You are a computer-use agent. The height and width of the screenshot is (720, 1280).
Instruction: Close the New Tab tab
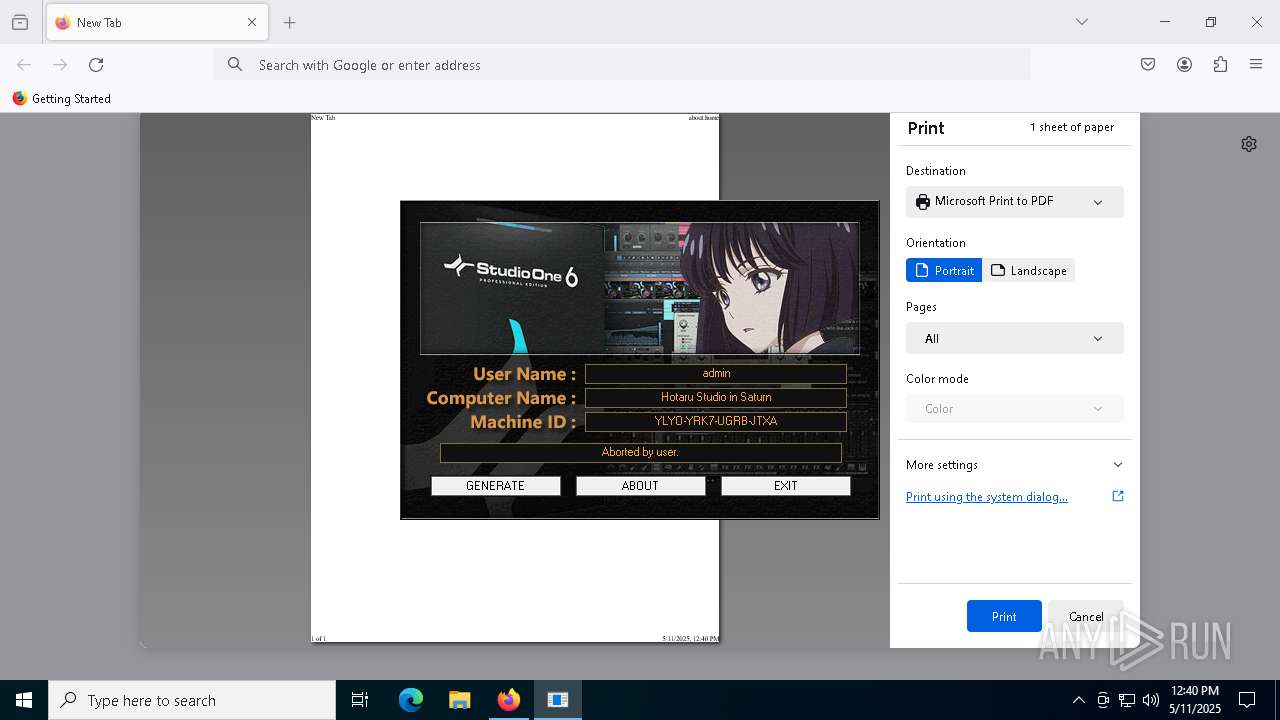[x=252, y=22]
